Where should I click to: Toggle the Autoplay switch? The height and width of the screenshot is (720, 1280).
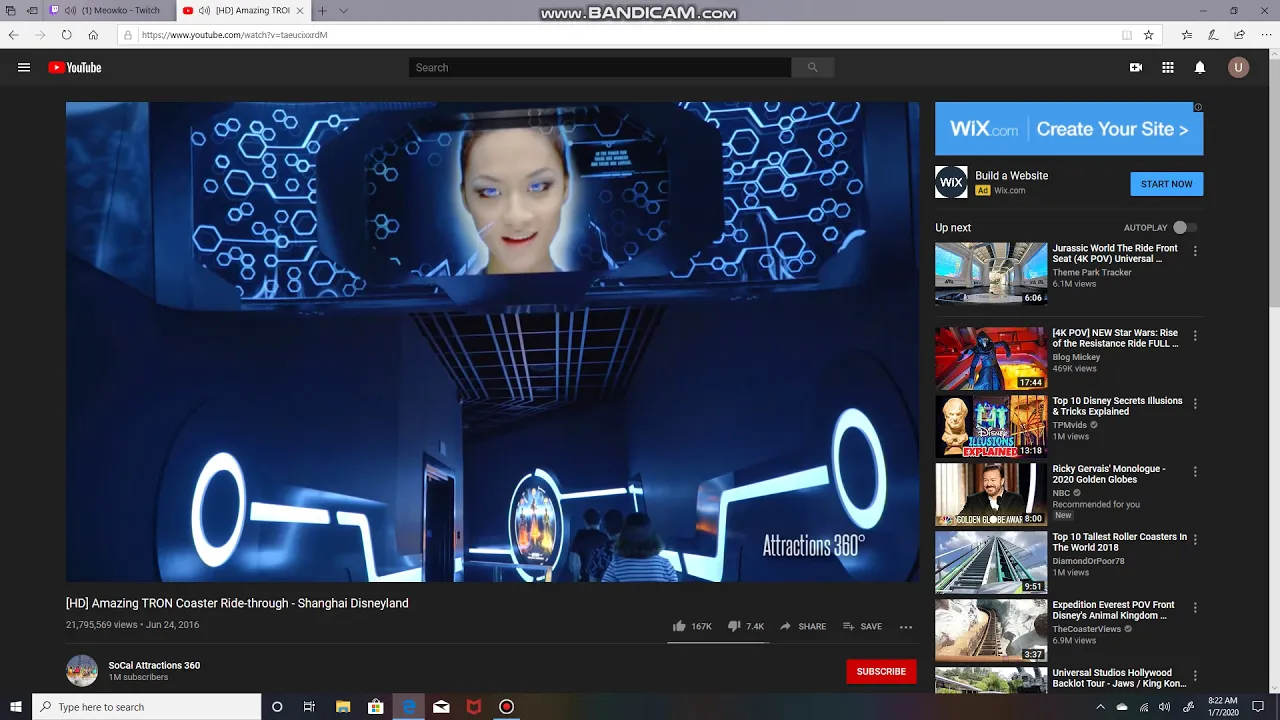click(1184, 228)
